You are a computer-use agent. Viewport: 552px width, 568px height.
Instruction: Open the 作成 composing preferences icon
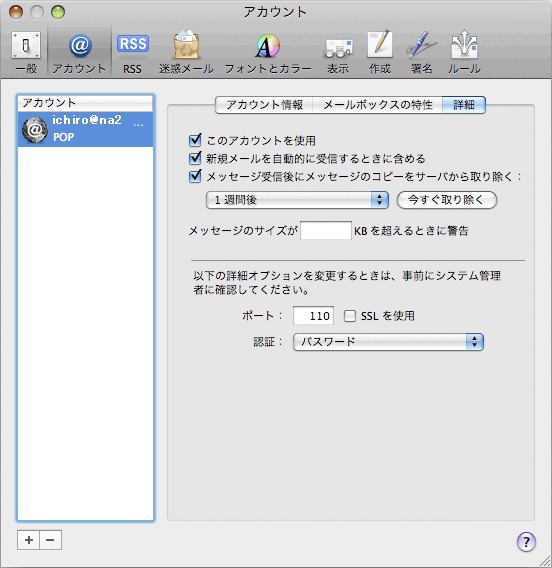coord(380,52)
